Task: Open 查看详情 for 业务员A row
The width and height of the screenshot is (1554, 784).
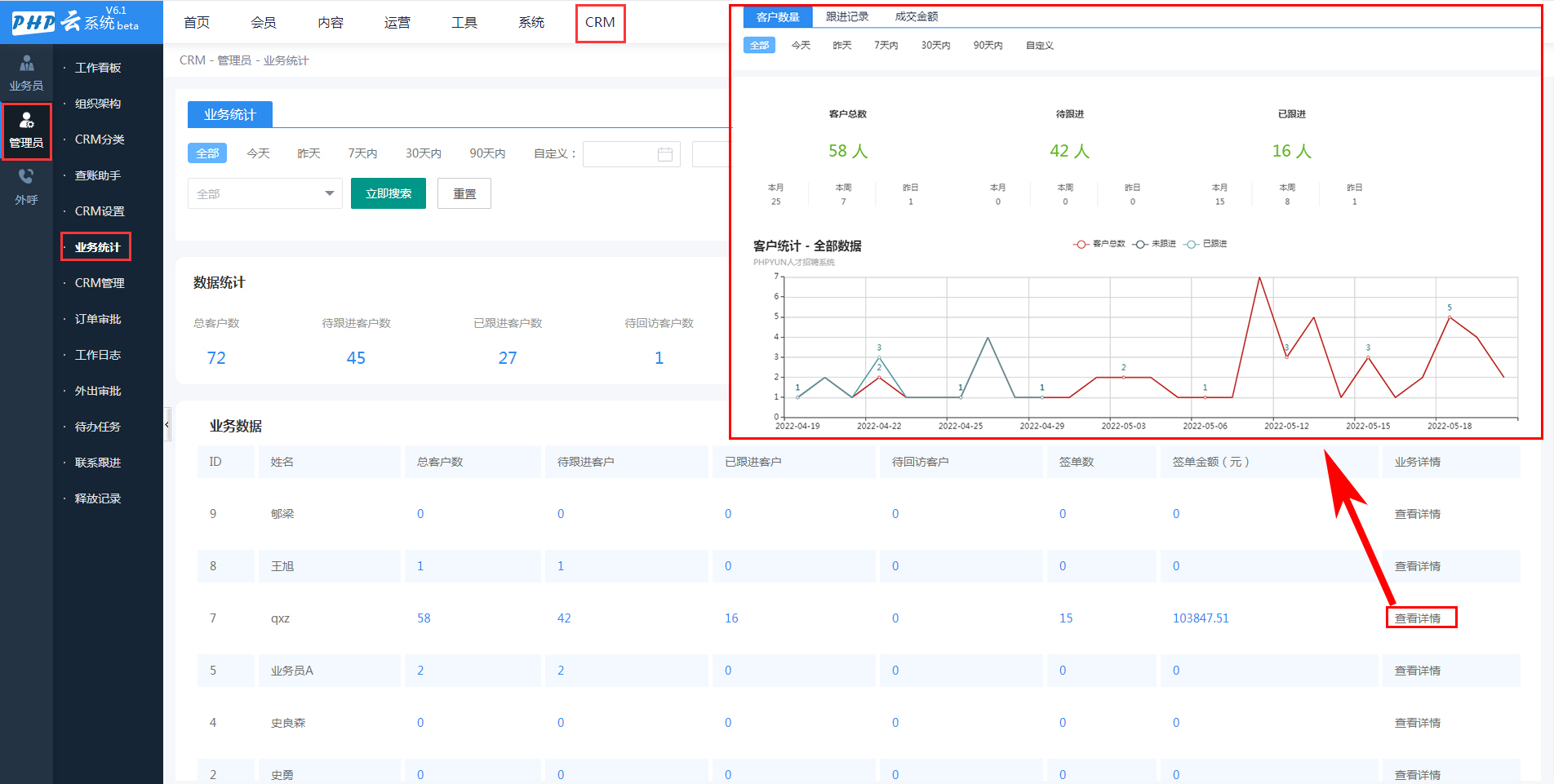Action: coord(1418,671)
